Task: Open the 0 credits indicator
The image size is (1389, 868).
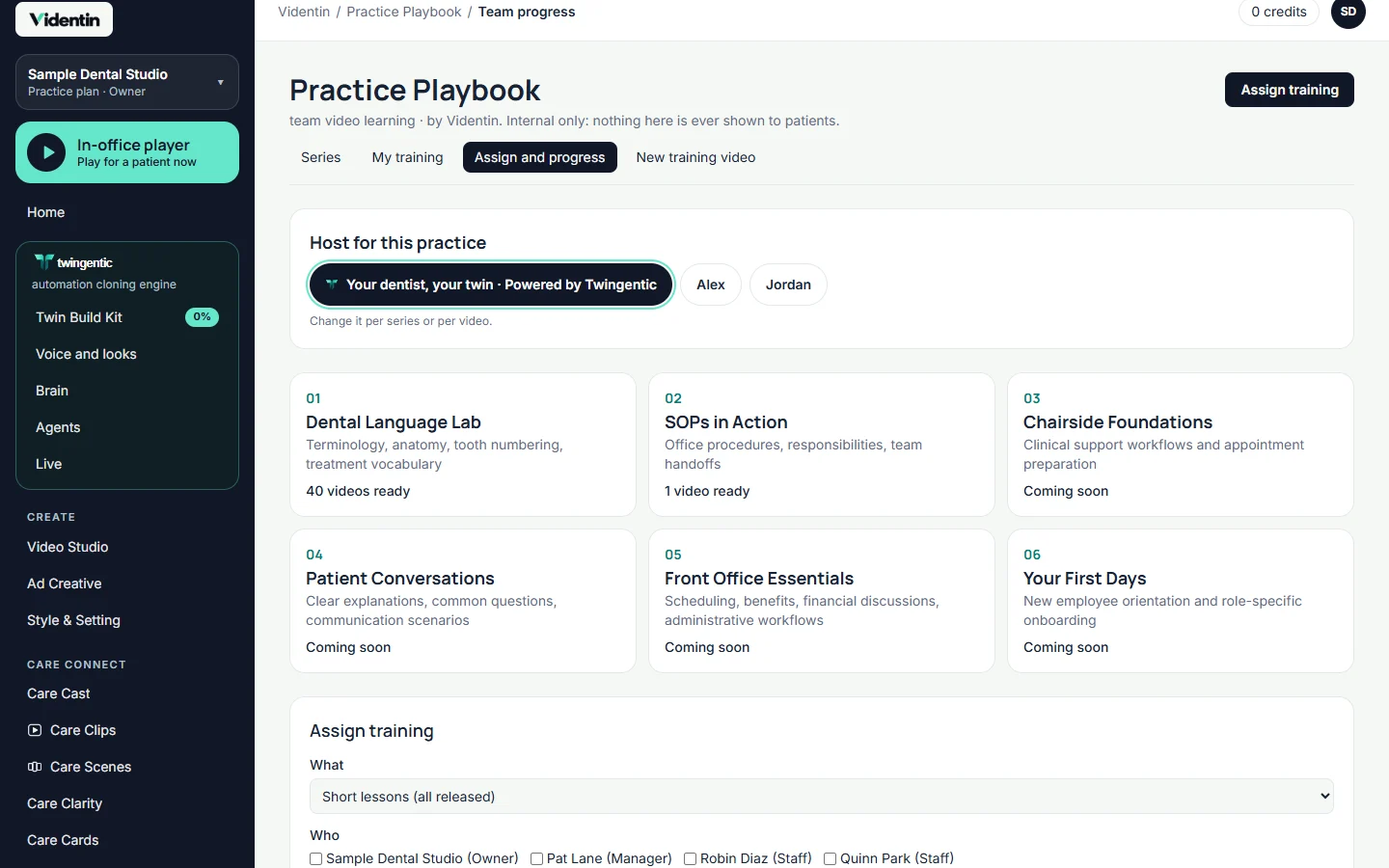Action: [1279, 13]
